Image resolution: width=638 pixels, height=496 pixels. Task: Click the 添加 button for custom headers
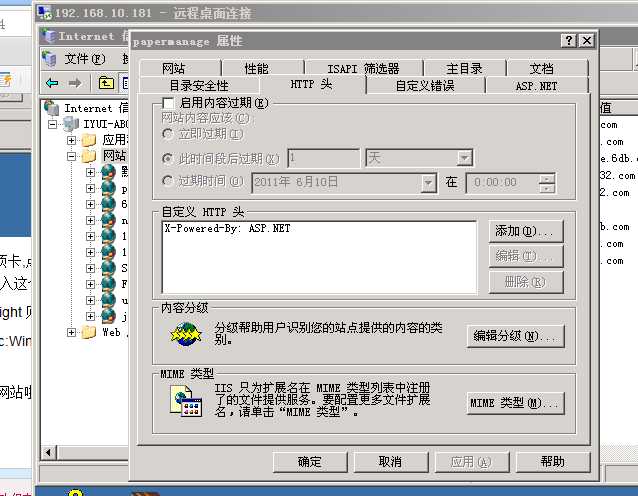point(526,231)
